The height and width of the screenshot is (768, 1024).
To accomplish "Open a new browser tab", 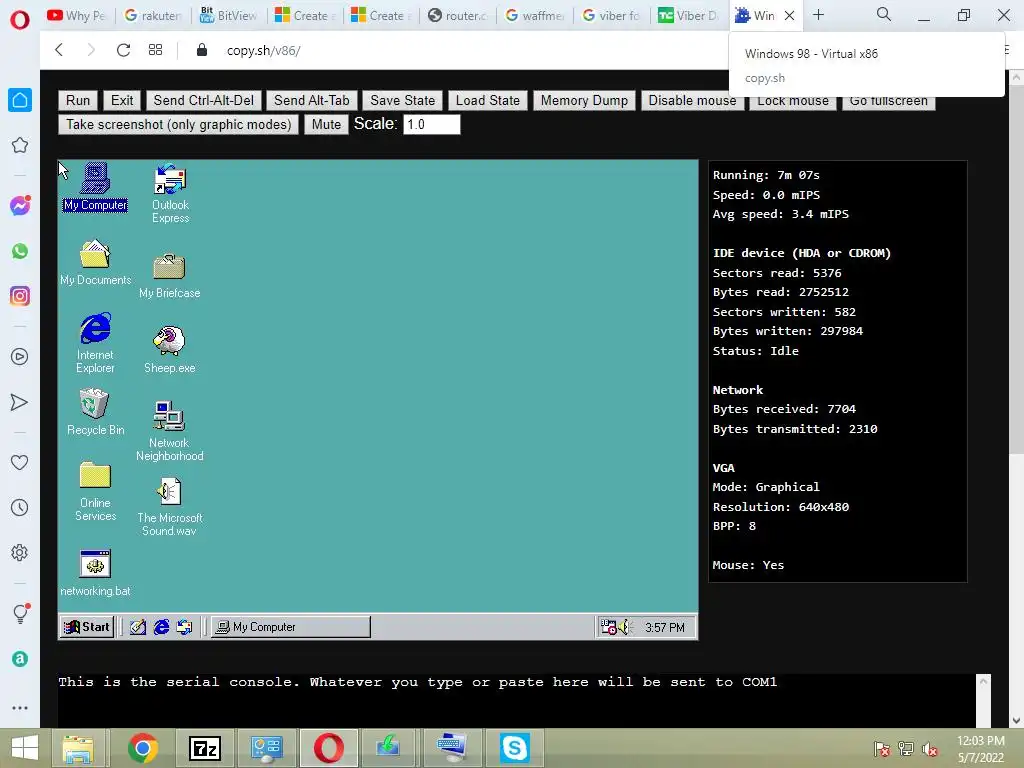I will (818, 15).
